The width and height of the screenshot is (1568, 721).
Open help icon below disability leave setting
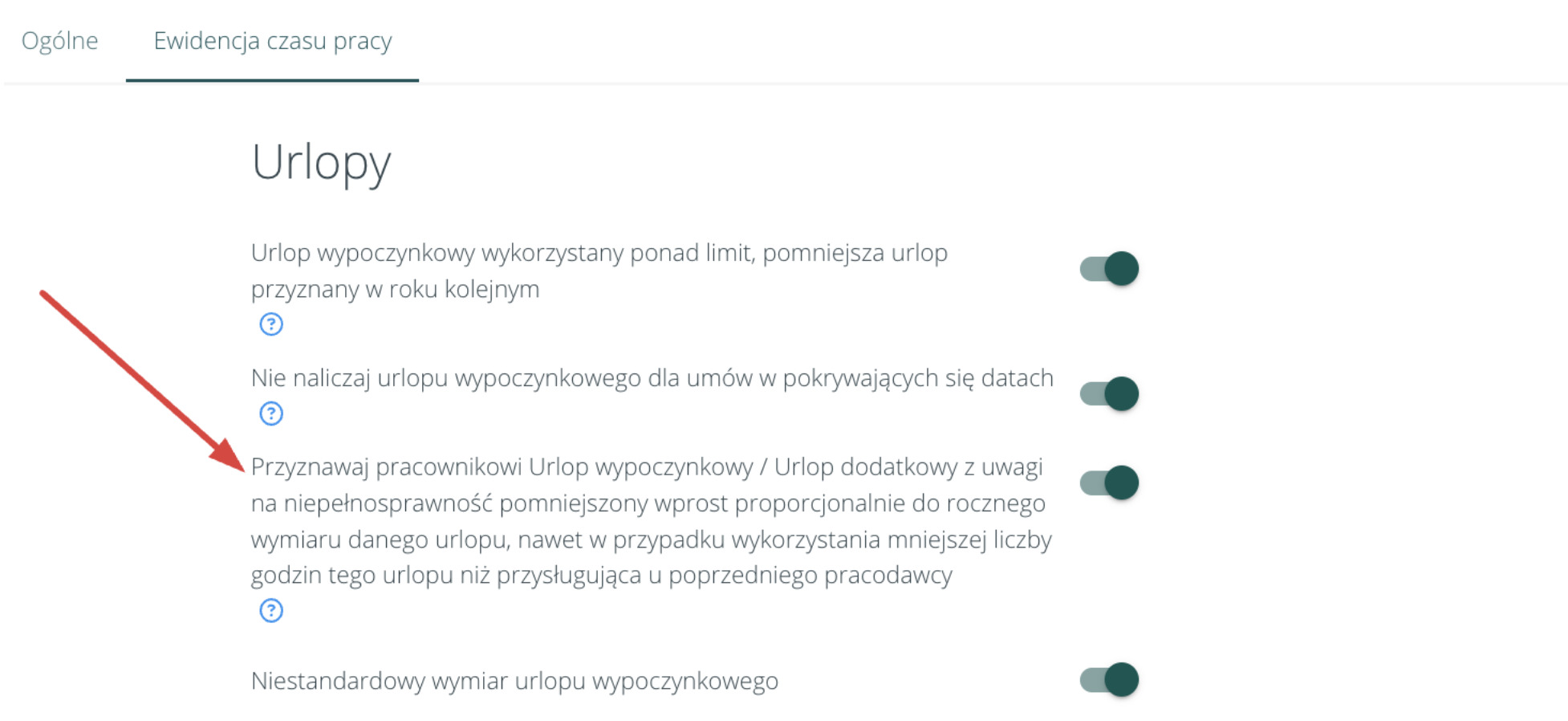271,611
